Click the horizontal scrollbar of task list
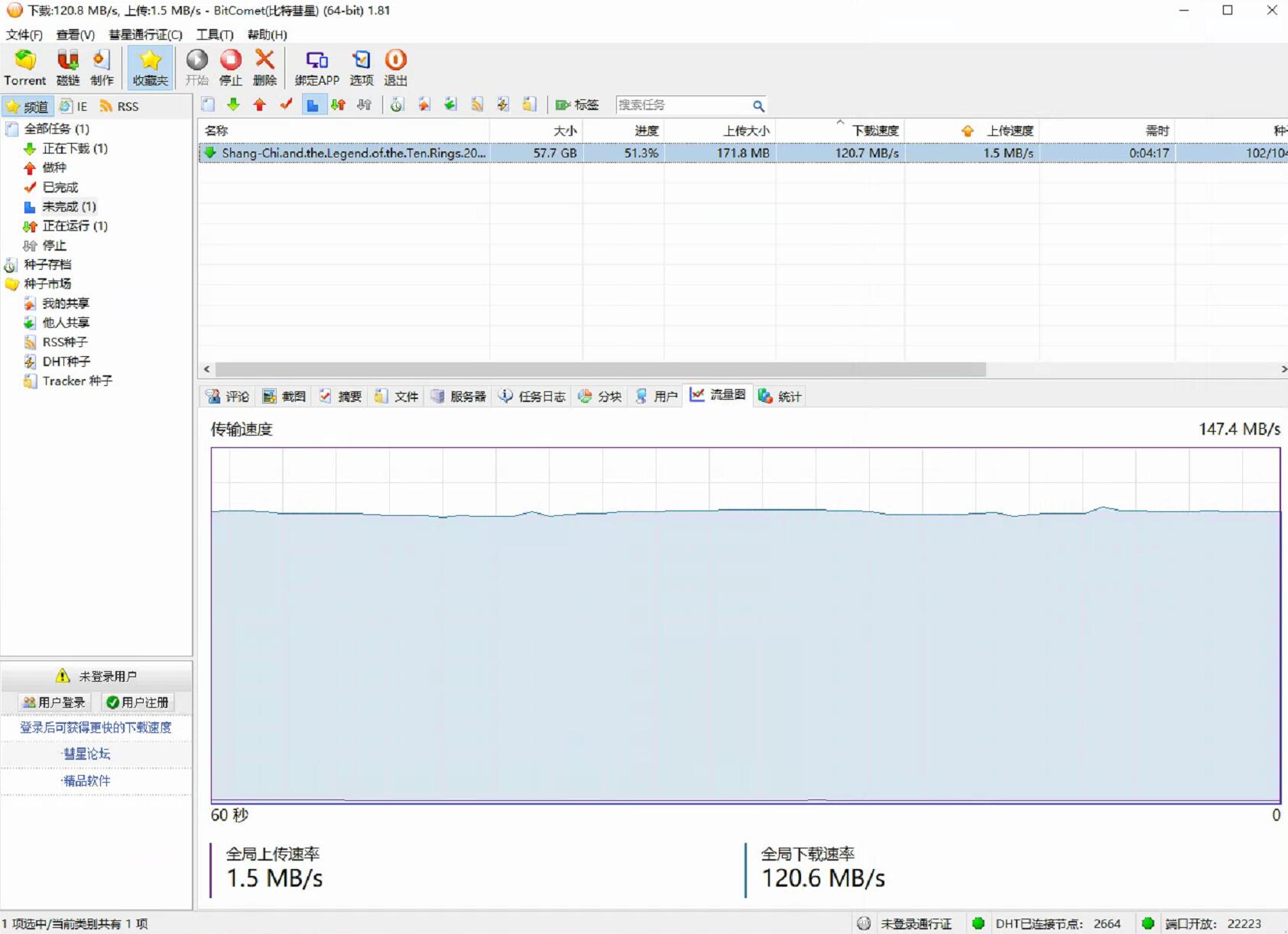 click(x=600, y=369)
